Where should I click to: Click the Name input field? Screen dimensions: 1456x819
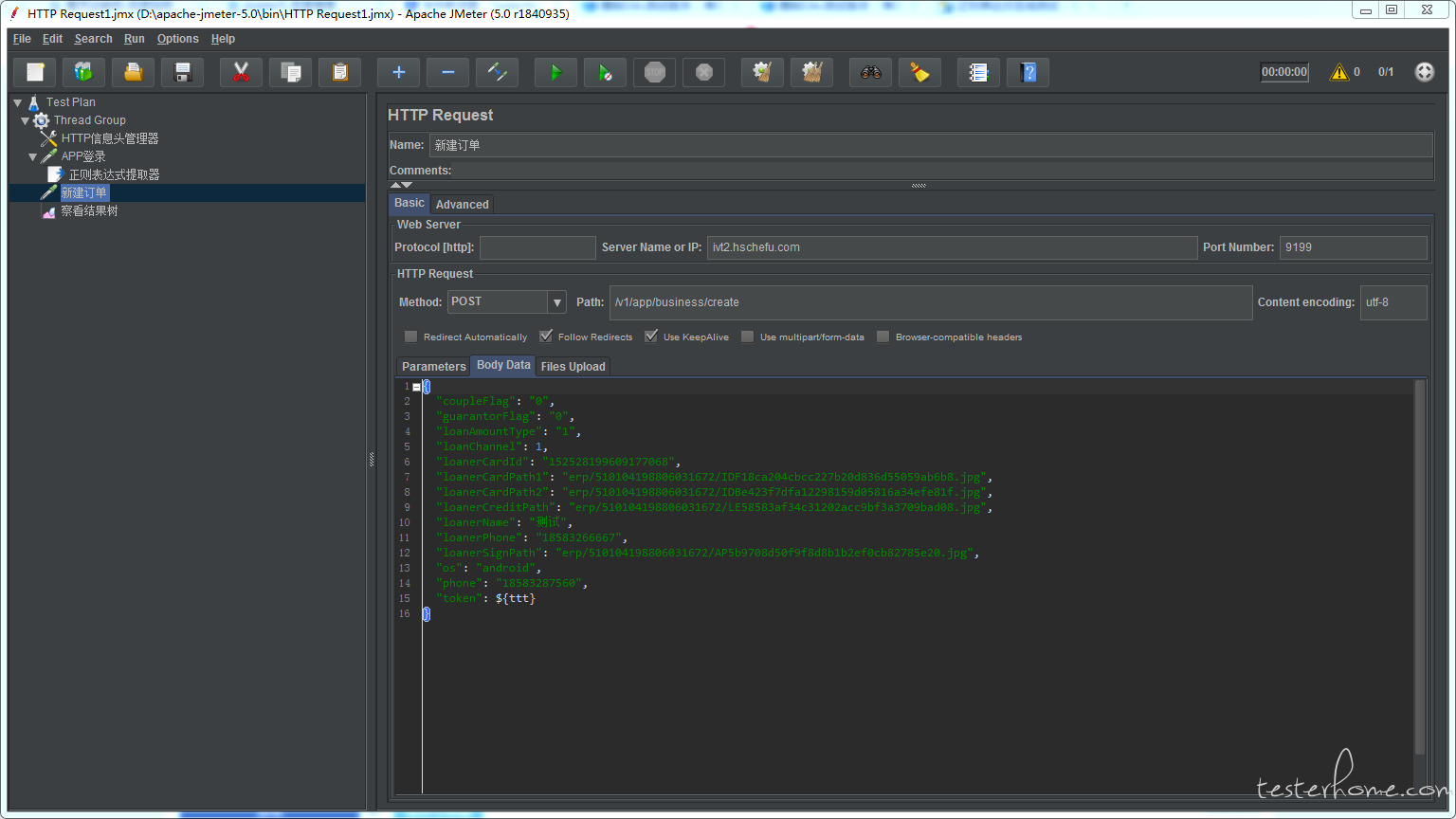(x=931, y=145)
